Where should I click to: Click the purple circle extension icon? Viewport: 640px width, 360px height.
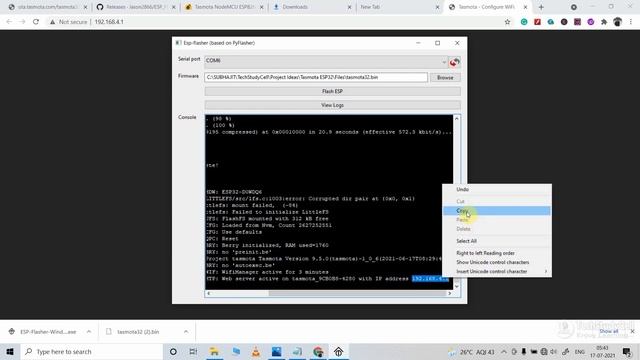pyautogui.click(x=591, y=22)
